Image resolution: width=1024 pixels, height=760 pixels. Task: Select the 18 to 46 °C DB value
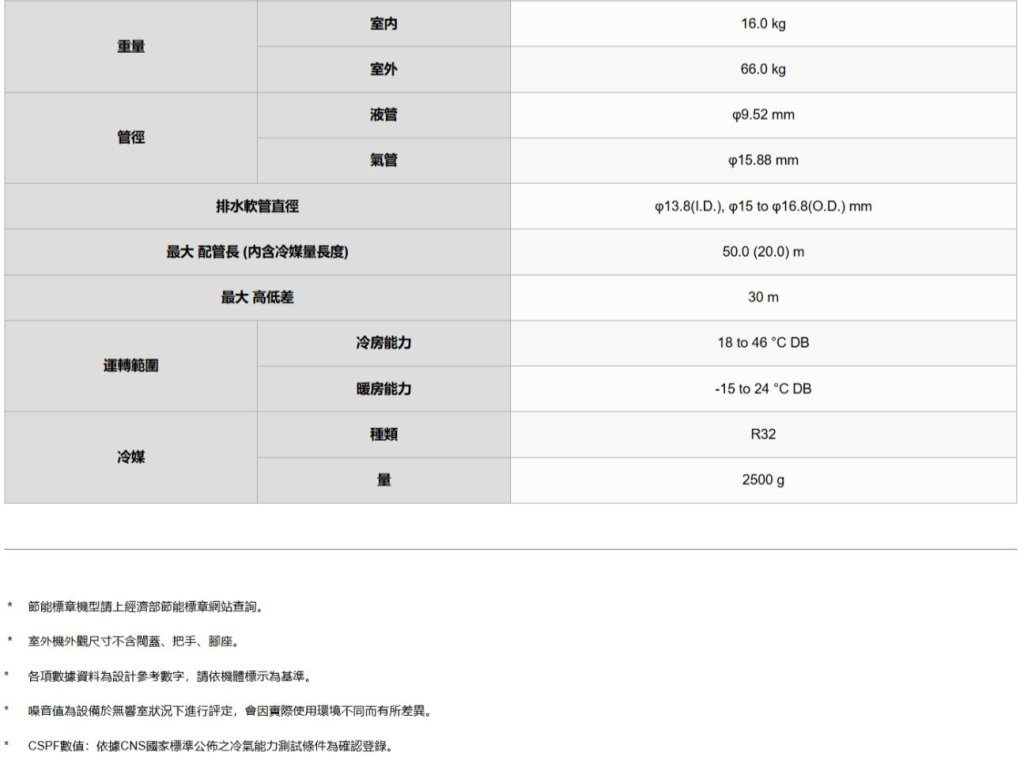coord(763,343)
